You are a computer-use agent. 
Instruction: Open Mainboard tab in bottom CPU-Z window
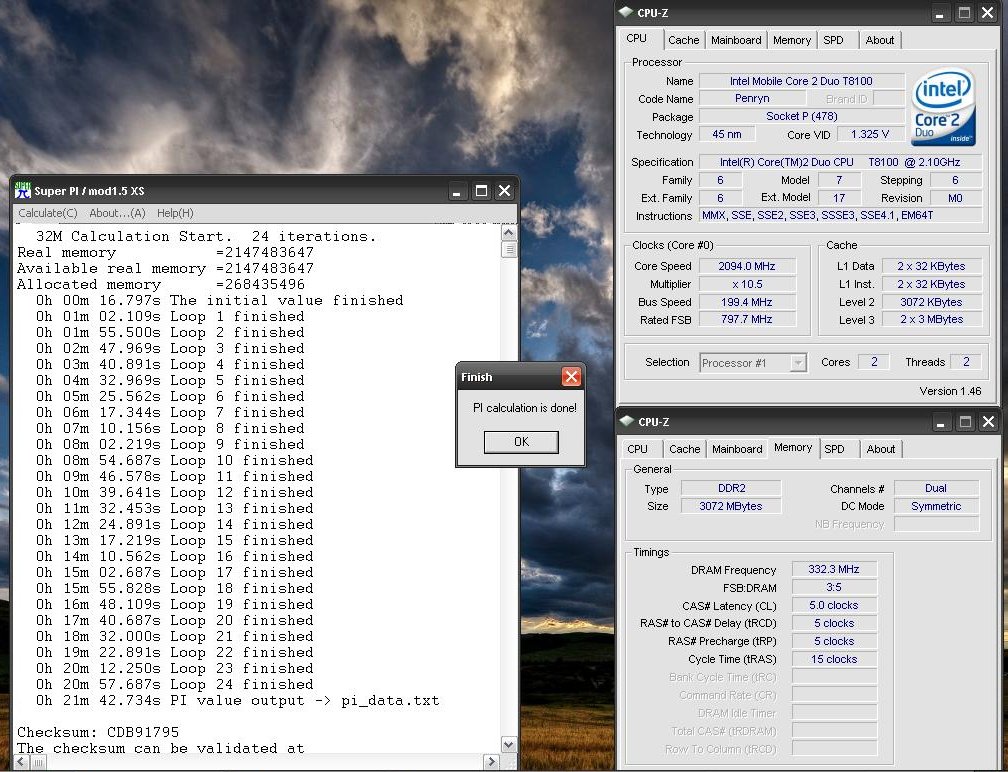[x=737, y=449]
